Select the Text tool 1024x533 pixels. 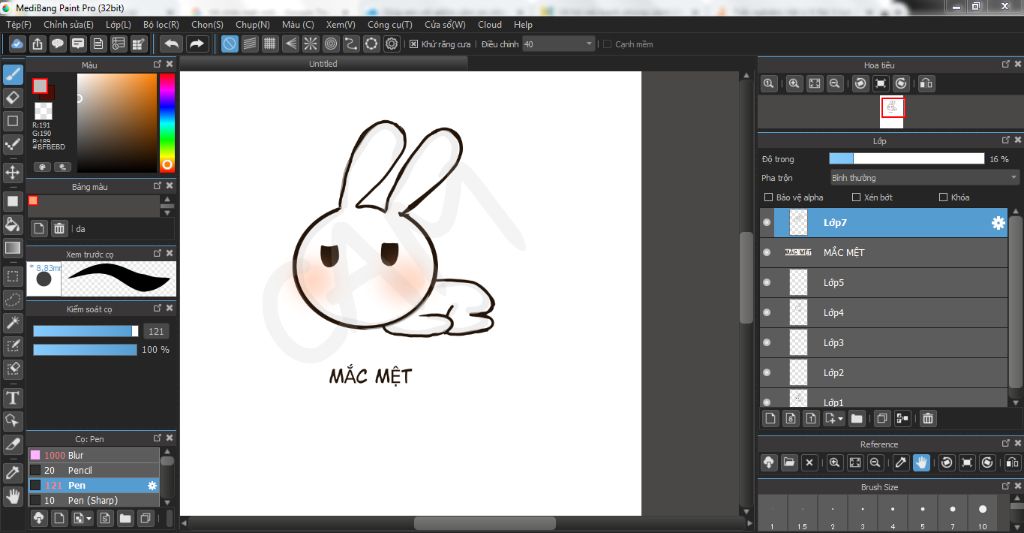point(12,398)
